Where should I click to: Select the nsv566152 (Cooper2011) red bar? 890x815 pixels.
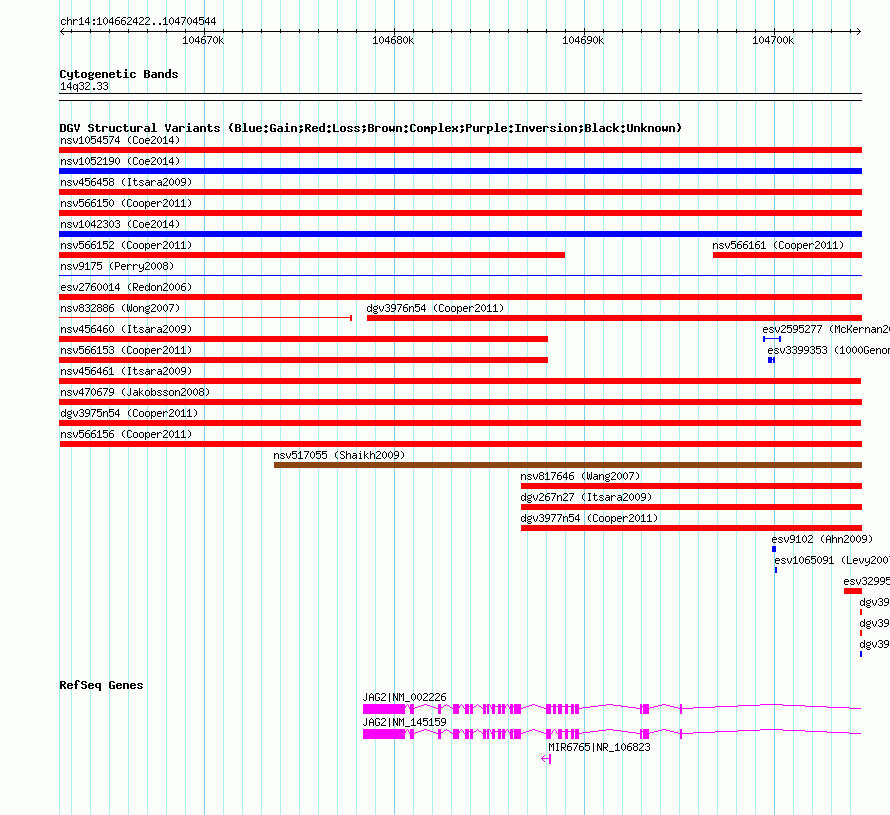312,255
